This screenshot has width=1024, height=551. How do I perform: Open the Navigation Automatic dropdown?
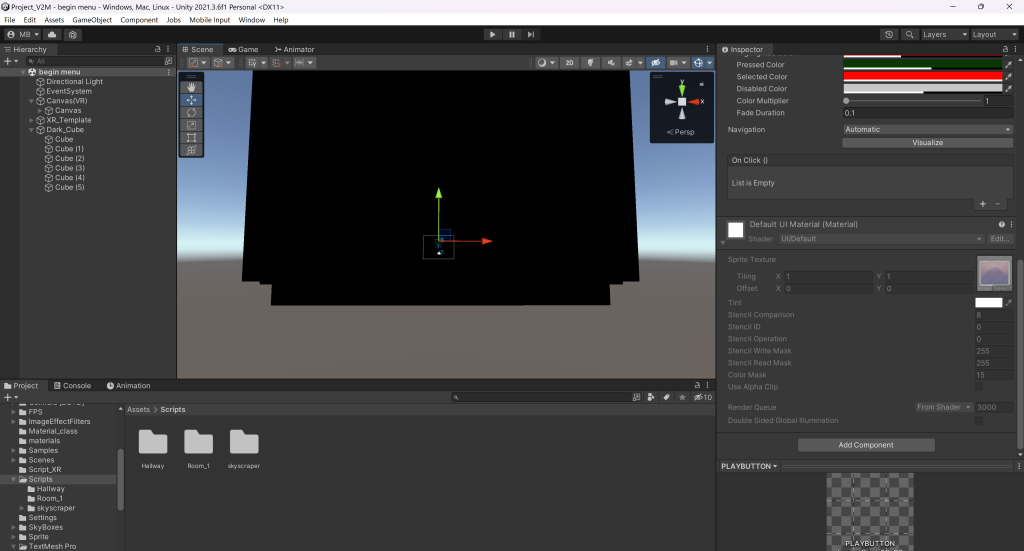927,129
